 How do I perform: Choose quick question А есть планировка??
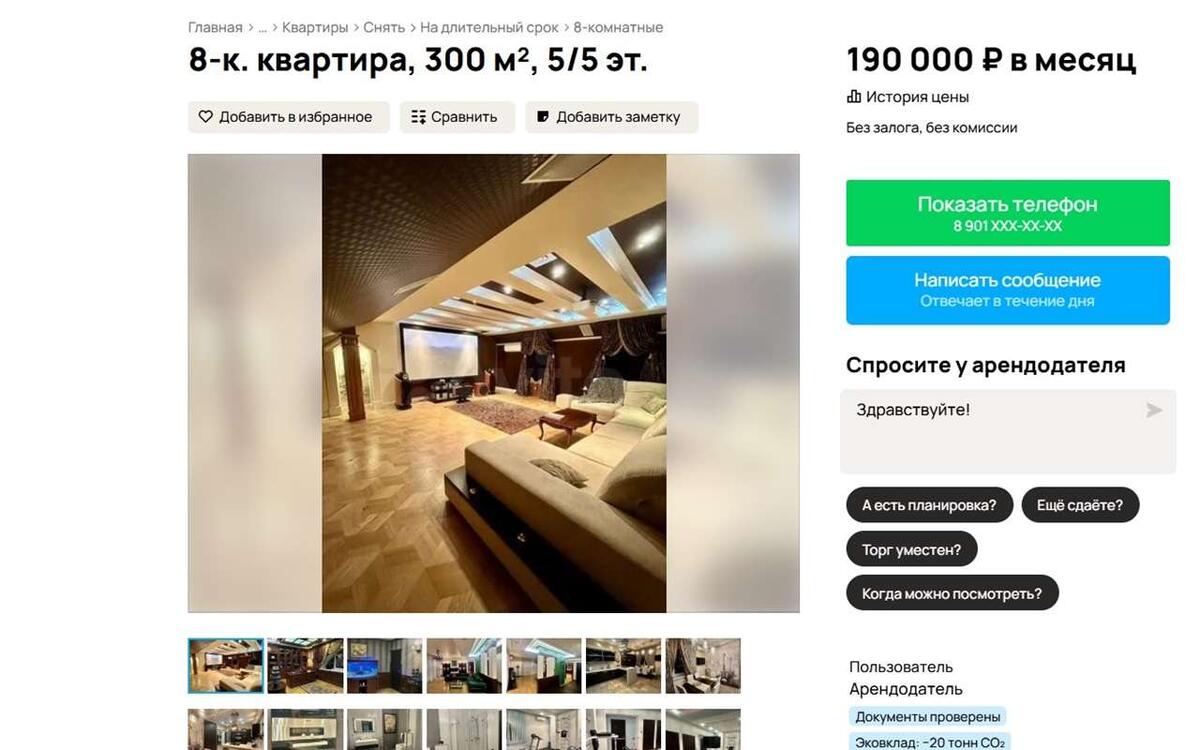[929, 505]
